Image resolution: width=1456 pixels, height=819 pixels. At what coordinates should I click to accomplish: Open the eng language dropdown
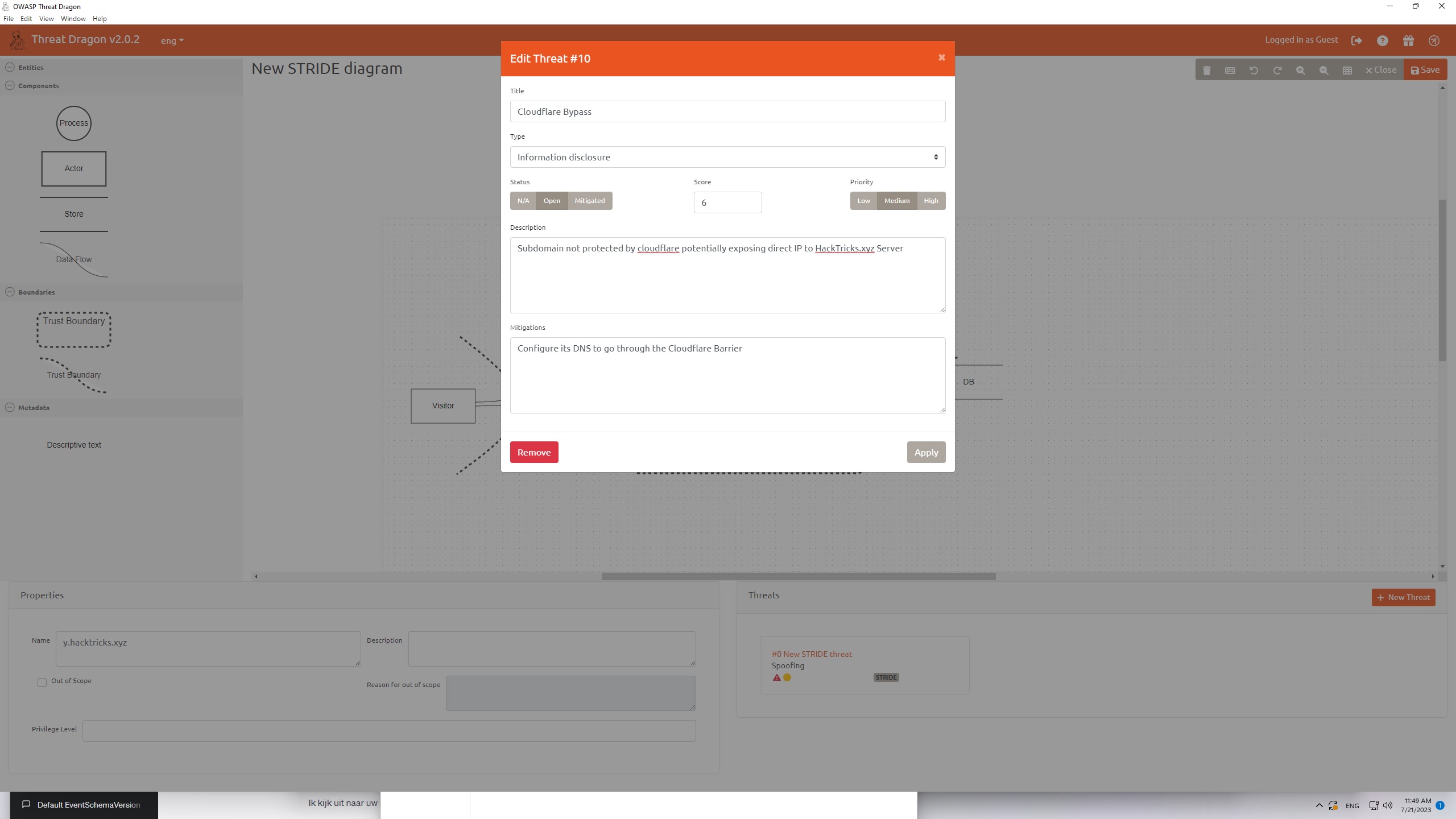[172, 40]
